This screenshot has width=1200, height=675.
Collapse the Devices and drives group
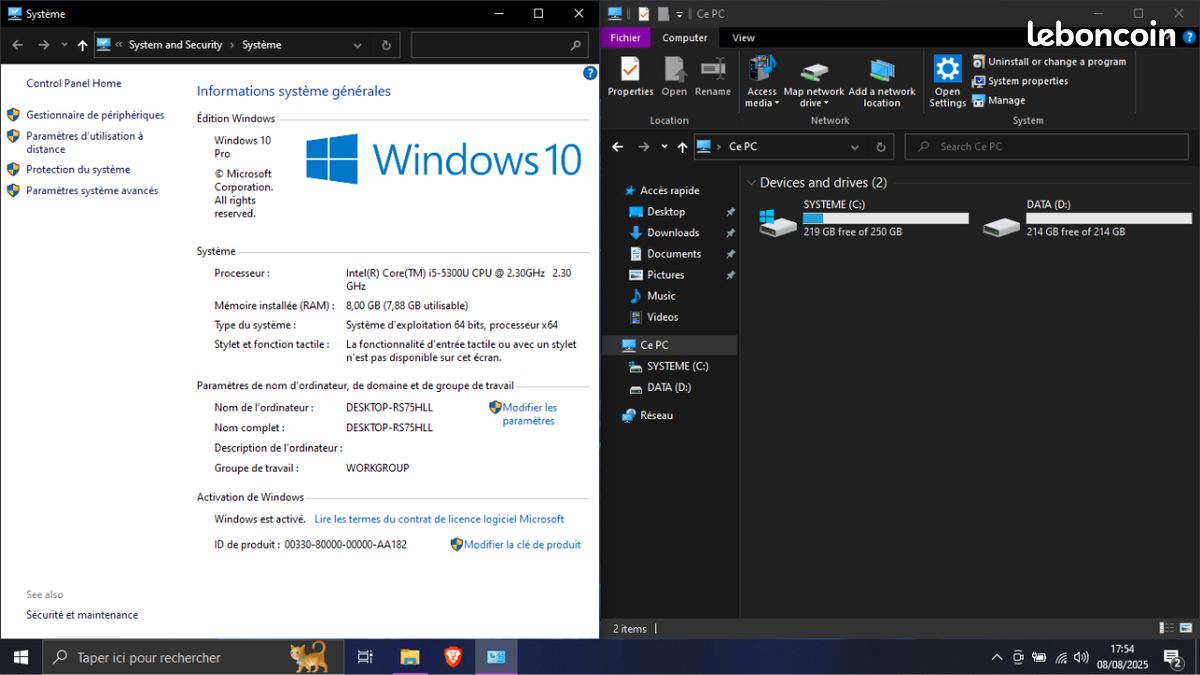[x=751, y=183]
